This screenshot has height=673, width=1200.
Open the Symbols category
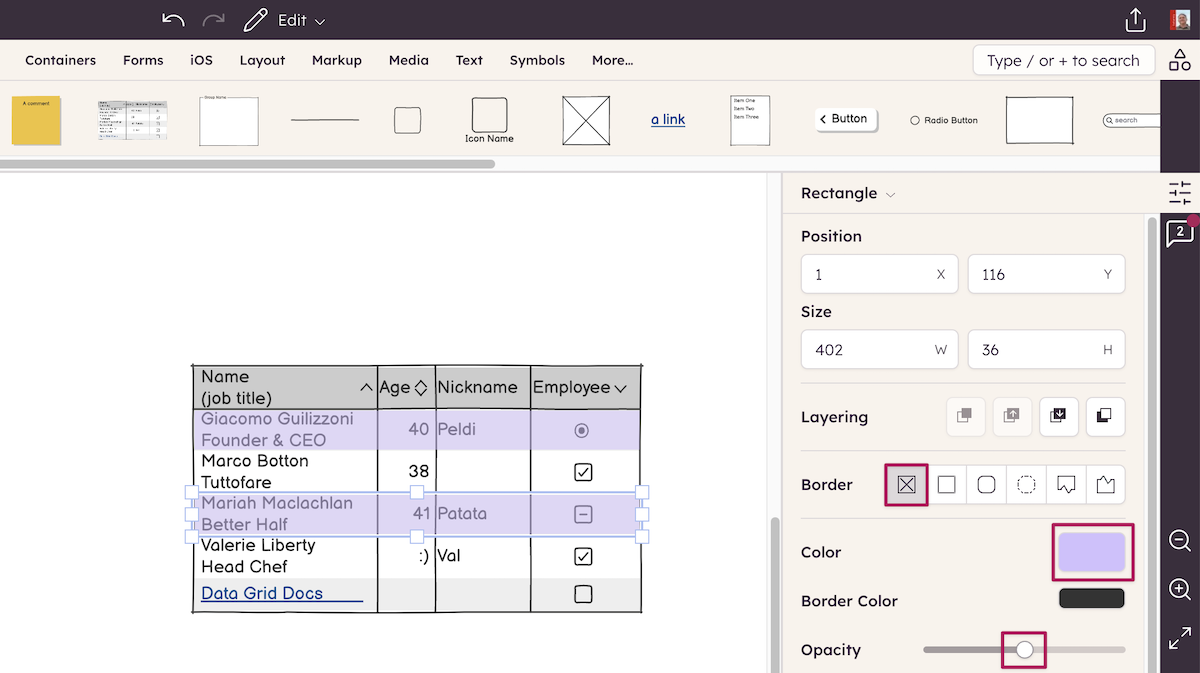(x=537, y=60)
